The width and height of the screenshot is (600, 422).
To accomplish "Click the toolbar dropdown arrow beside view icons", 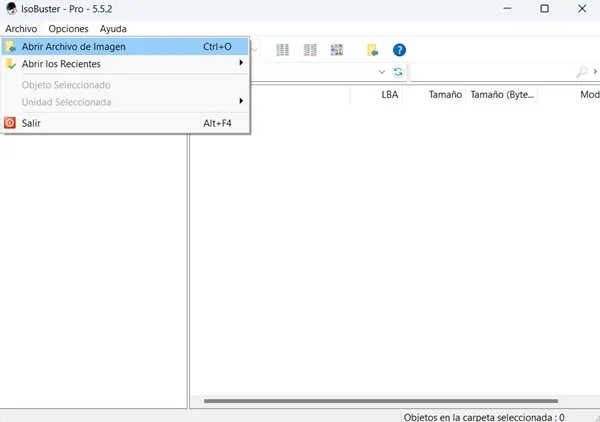I will (x=254, y=50).
